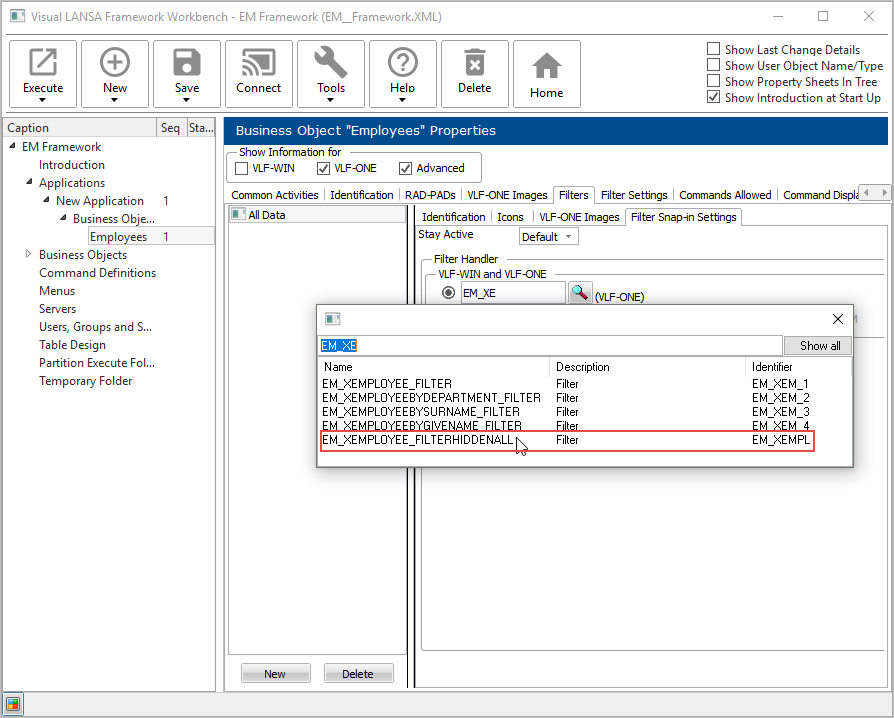Click the Connect toolbar icon
The height and width of the screenshot is (718, 894).
point(259,63)
